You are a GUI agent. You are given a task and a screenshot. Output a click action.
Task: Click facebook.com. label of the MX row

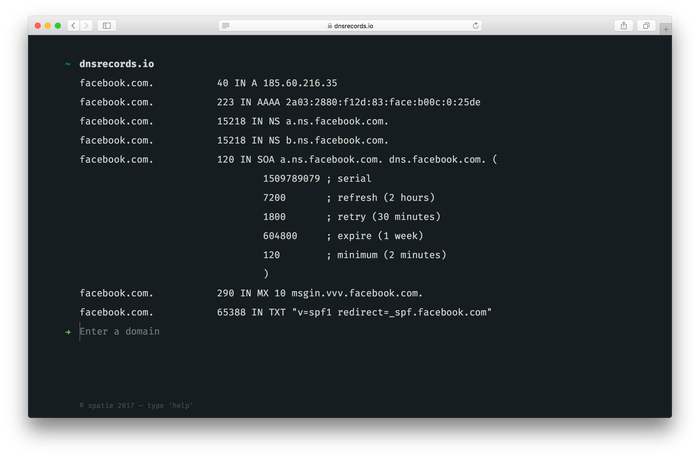coord(117,293)
